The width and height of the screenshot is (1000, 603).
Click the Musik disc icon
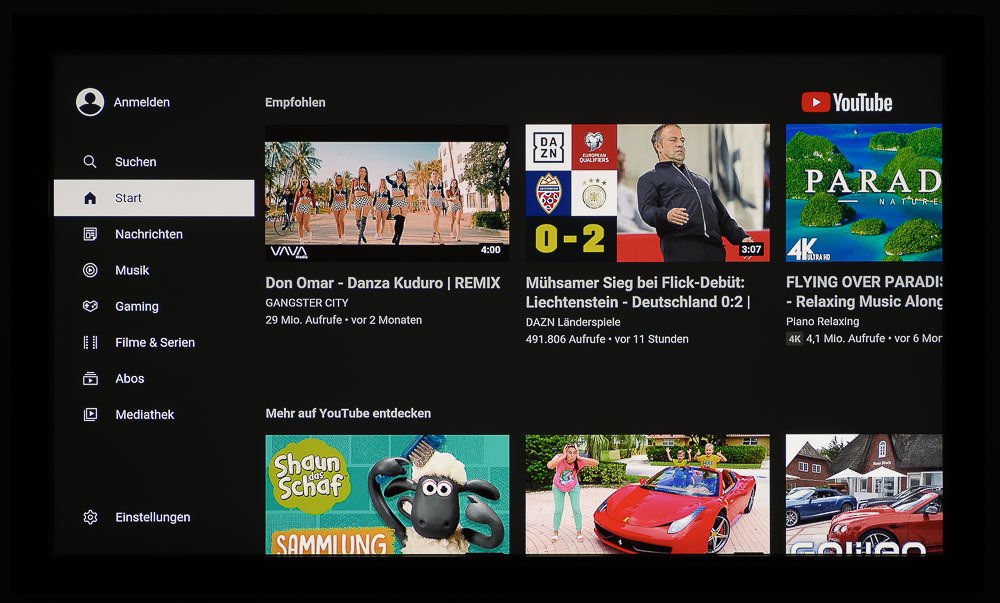pos(90,270)
